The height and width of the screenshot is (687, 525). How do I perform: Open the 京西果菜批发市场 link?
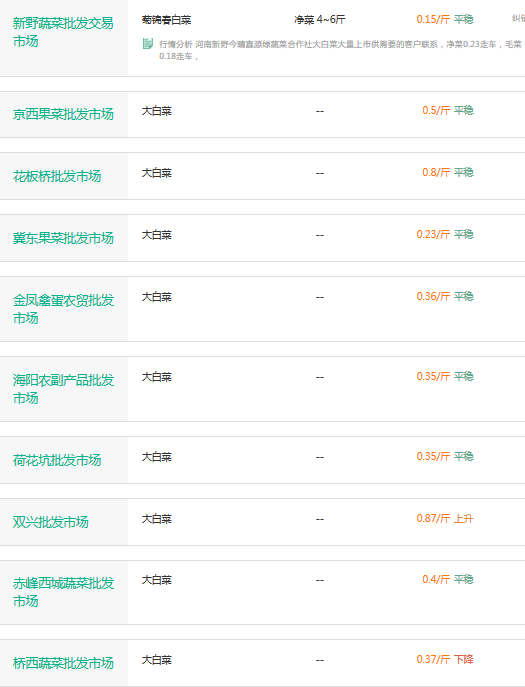63,114
